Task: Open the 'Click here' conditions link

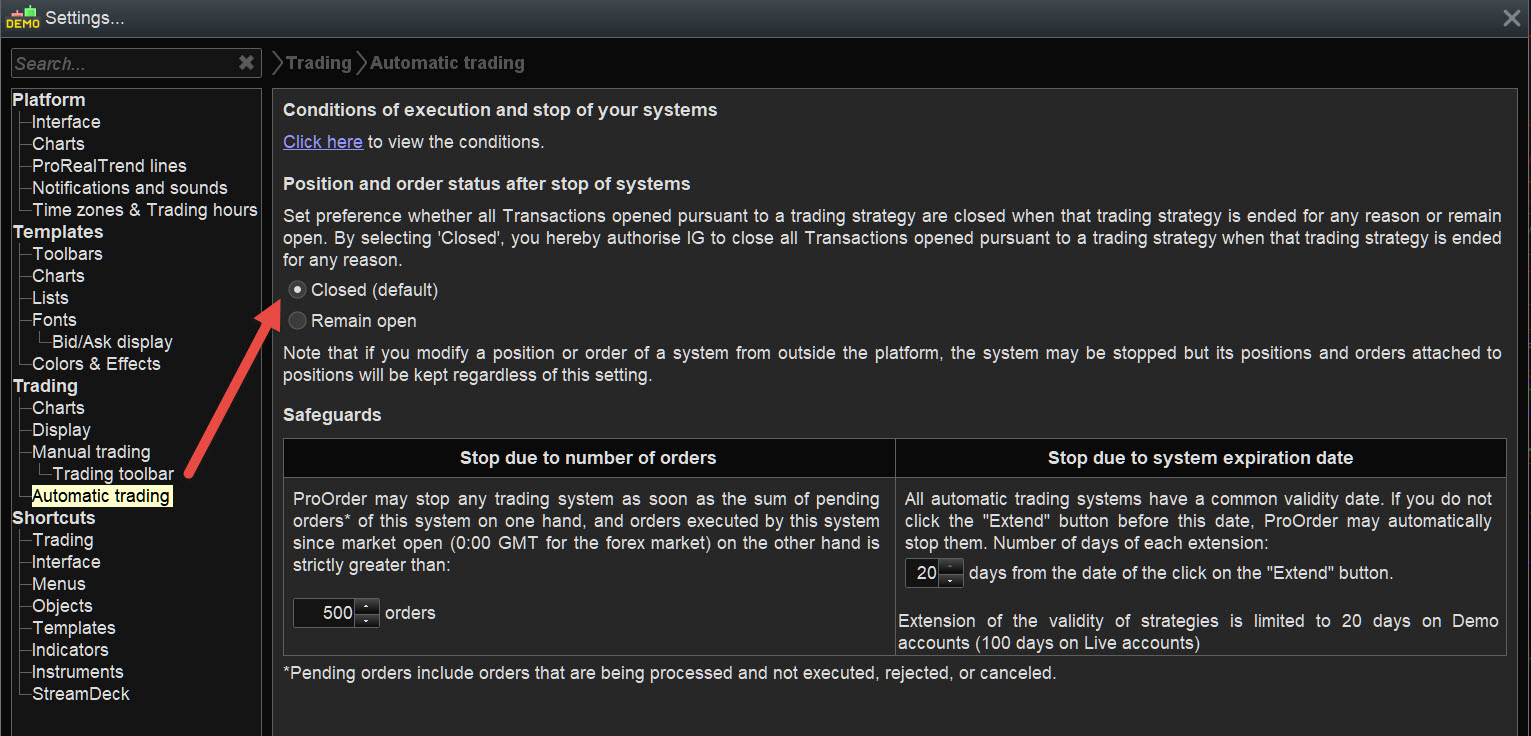Action: pos(322,142)
